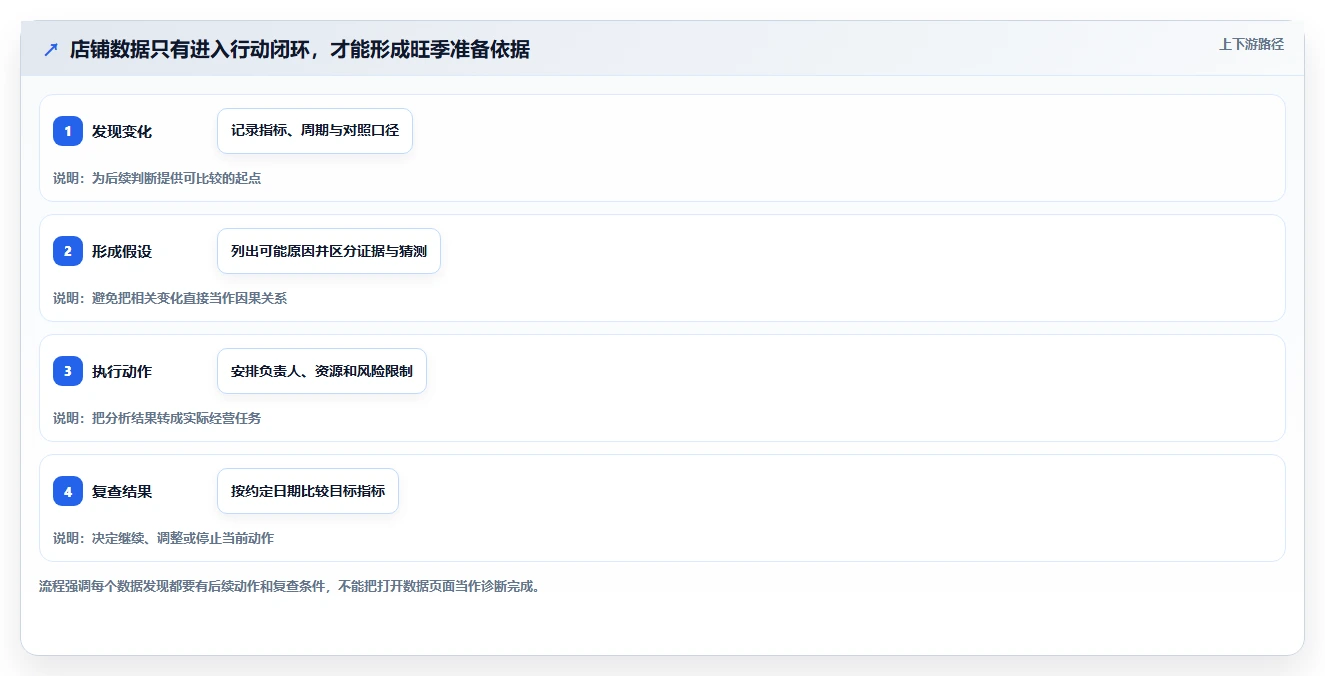Click the footer summary starting 流程强调每个数据发现

[x=291, y=586]
